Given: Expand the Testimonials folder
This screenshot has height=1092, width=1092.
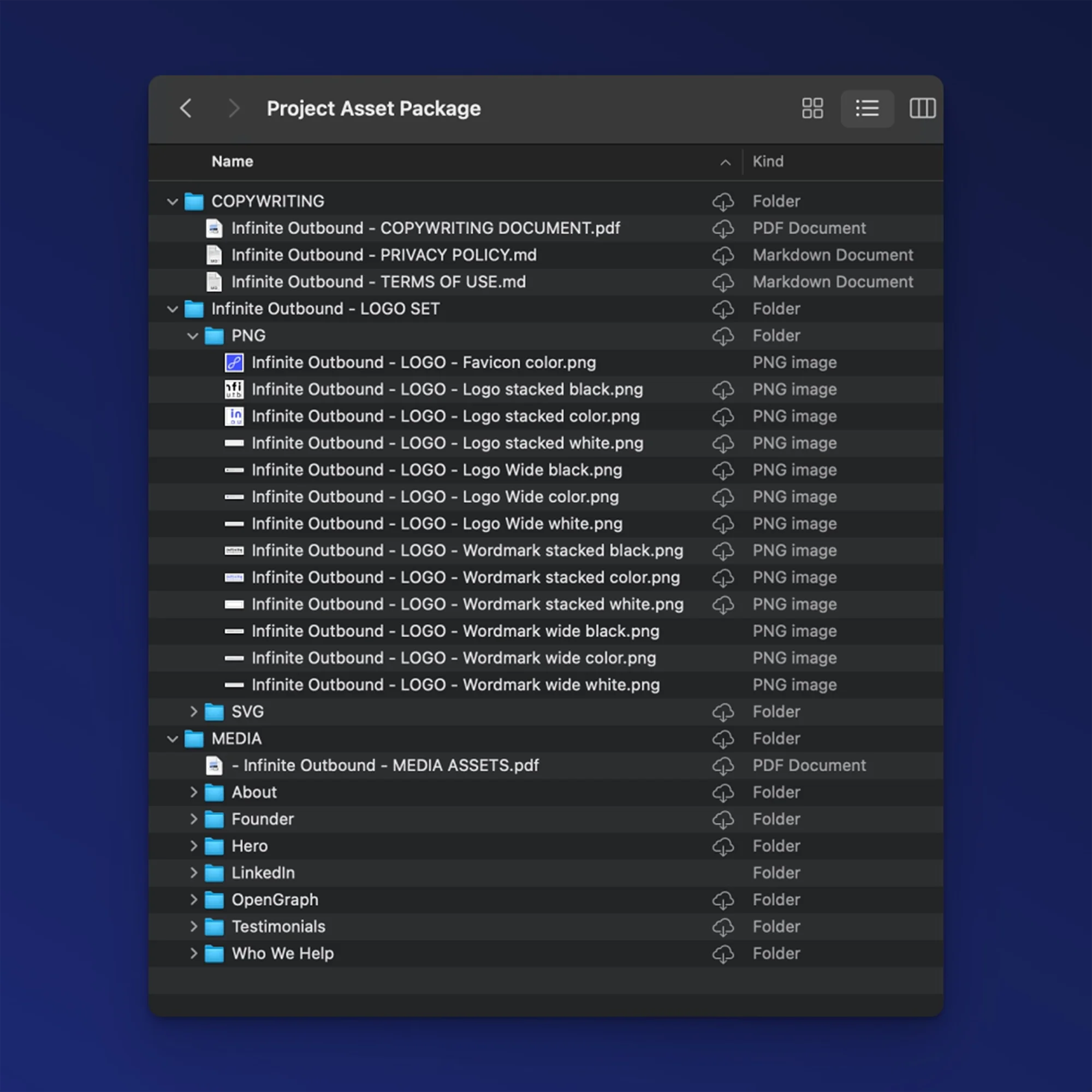Looking at the screenshot, I should pyautogui.click(x=193, y=927).
